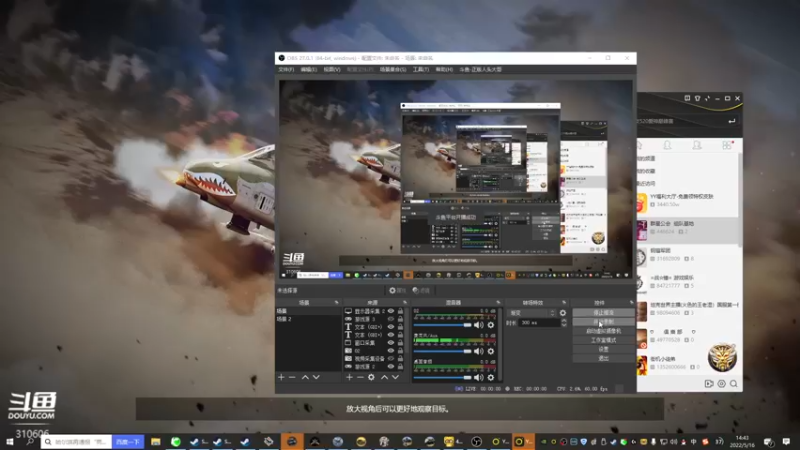Open OBS 设置 from the controls panel
Viewport: 800px width, 450px height.
pyautogui.click(x=603, y=349)
